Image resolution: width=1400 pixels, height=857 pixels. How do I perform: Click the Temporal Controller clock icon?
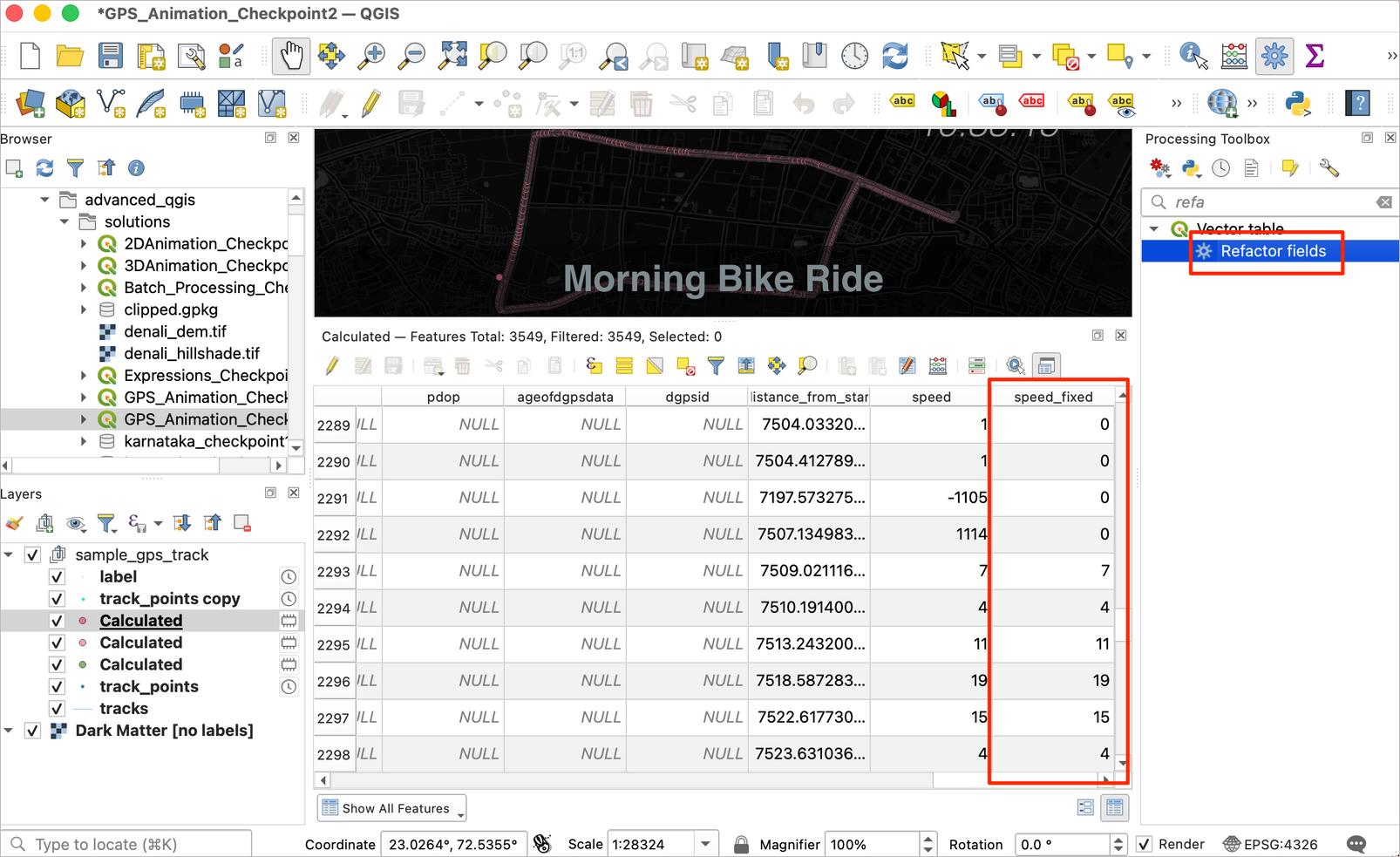(854, 57)
